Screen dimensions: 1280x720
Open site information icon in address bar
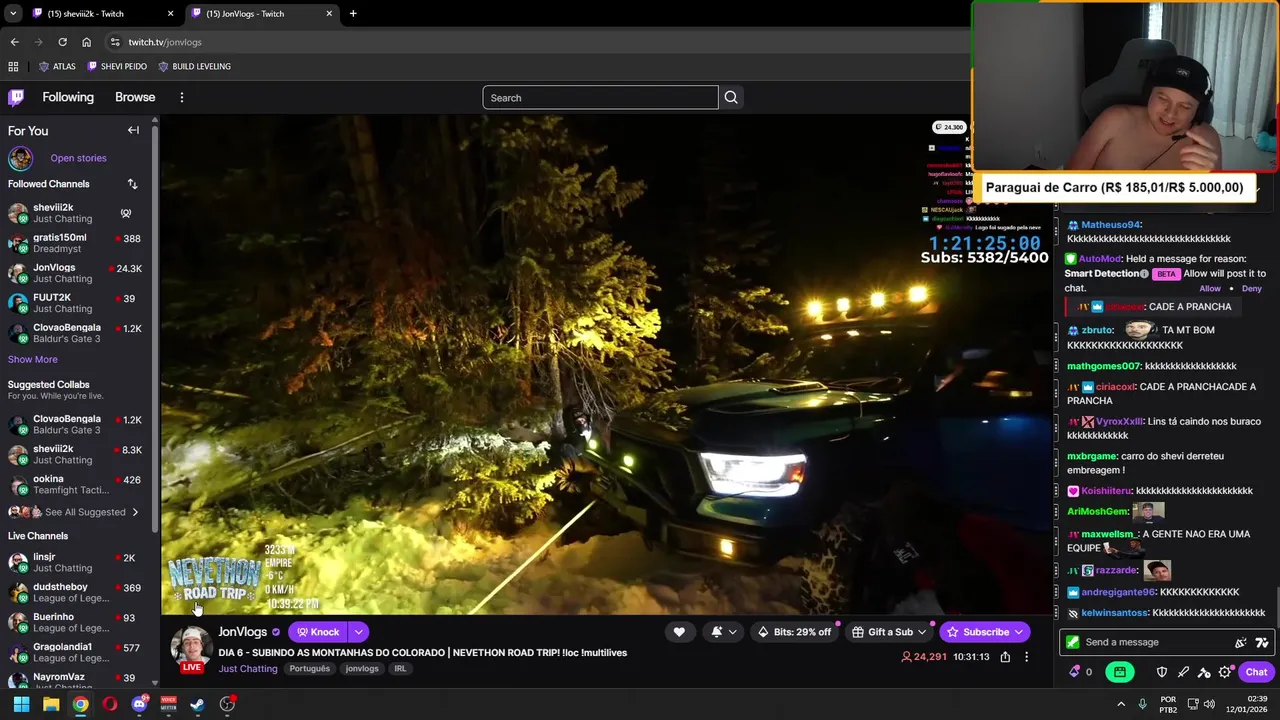click(115, 42)
